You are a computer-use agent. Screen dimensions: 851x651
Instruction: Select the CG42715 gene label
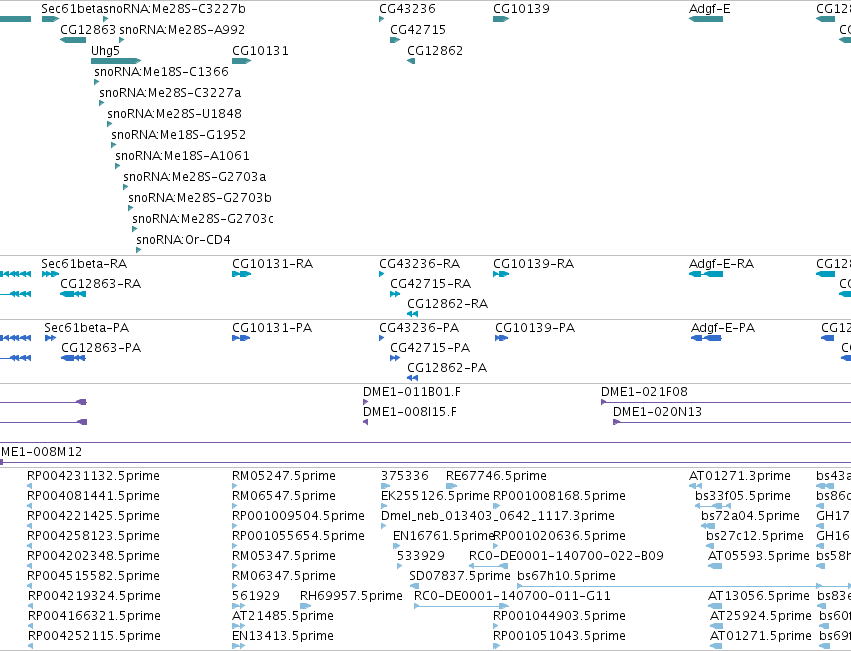418,30
